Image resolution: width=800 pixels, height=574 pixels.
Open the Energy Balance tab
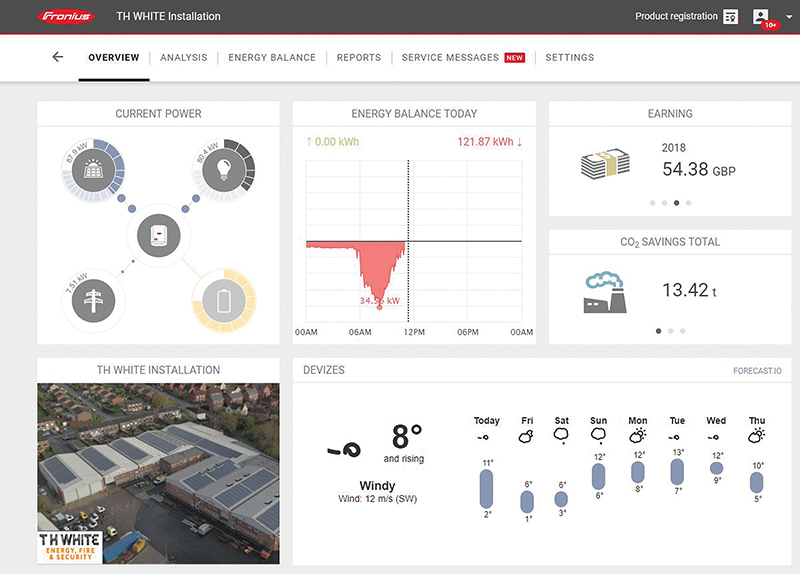coord(272,58)
